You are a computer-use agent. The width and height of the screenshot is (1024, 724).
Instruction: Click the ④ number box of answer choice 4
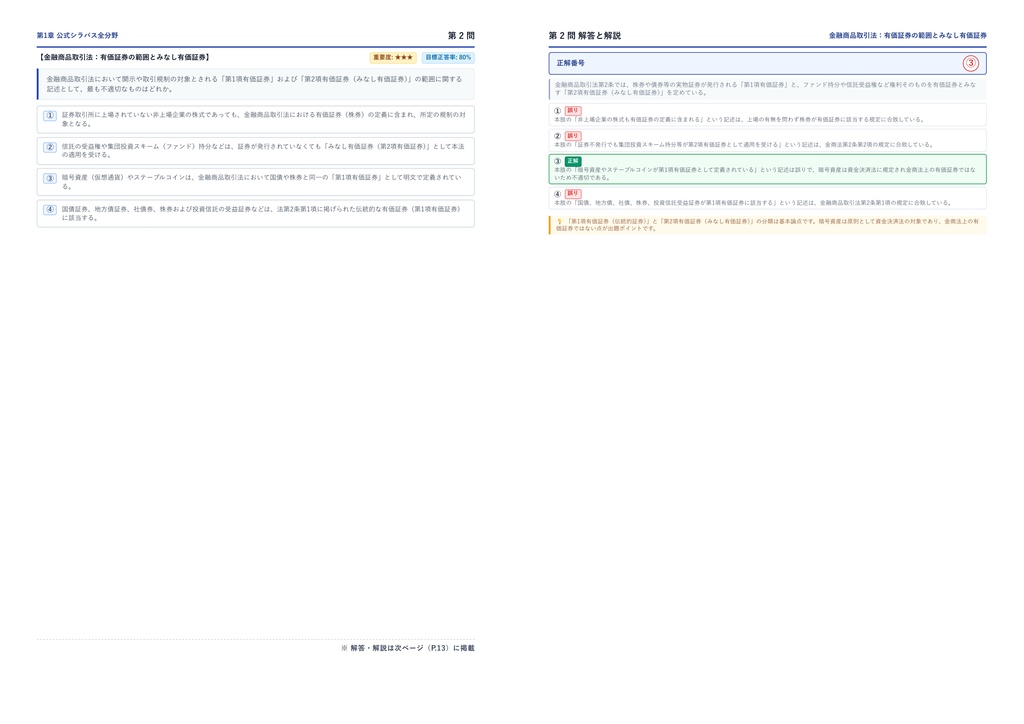click(x=50, y=210)
